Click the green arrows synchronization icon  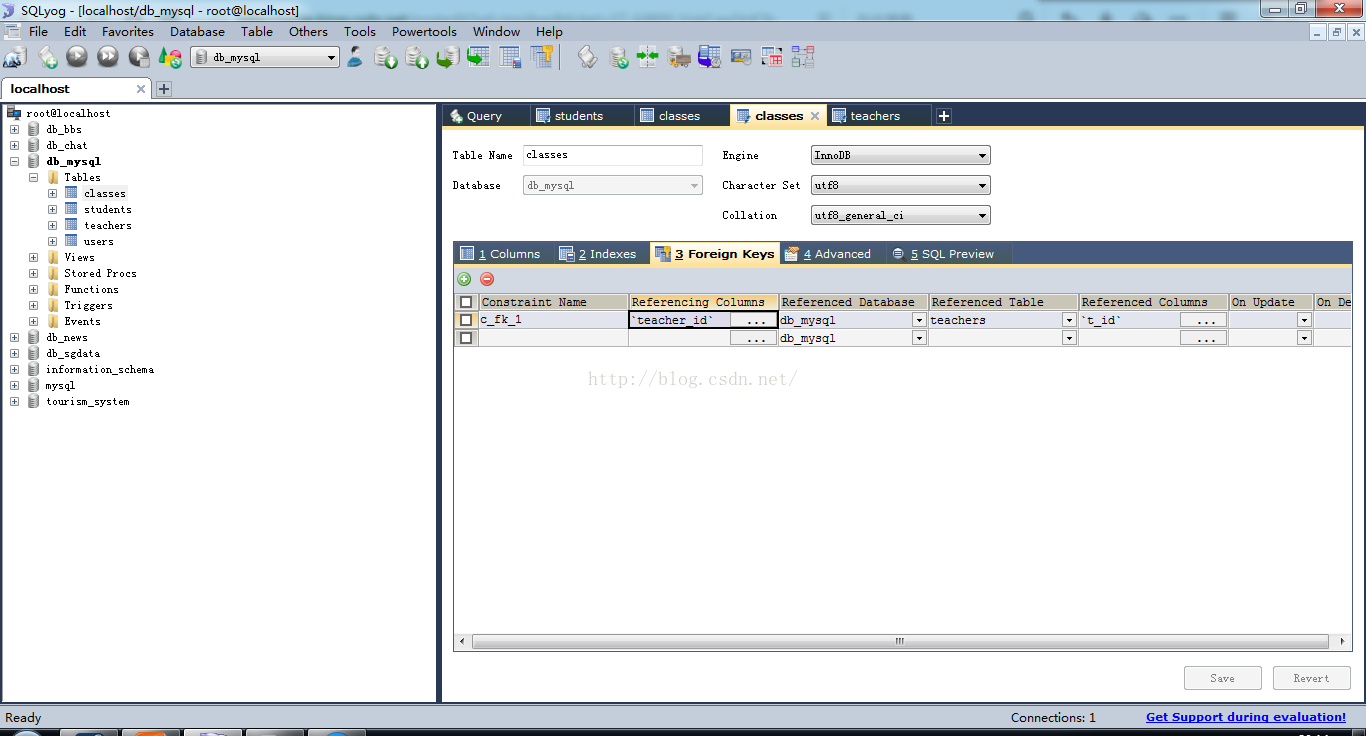(648, 57)
